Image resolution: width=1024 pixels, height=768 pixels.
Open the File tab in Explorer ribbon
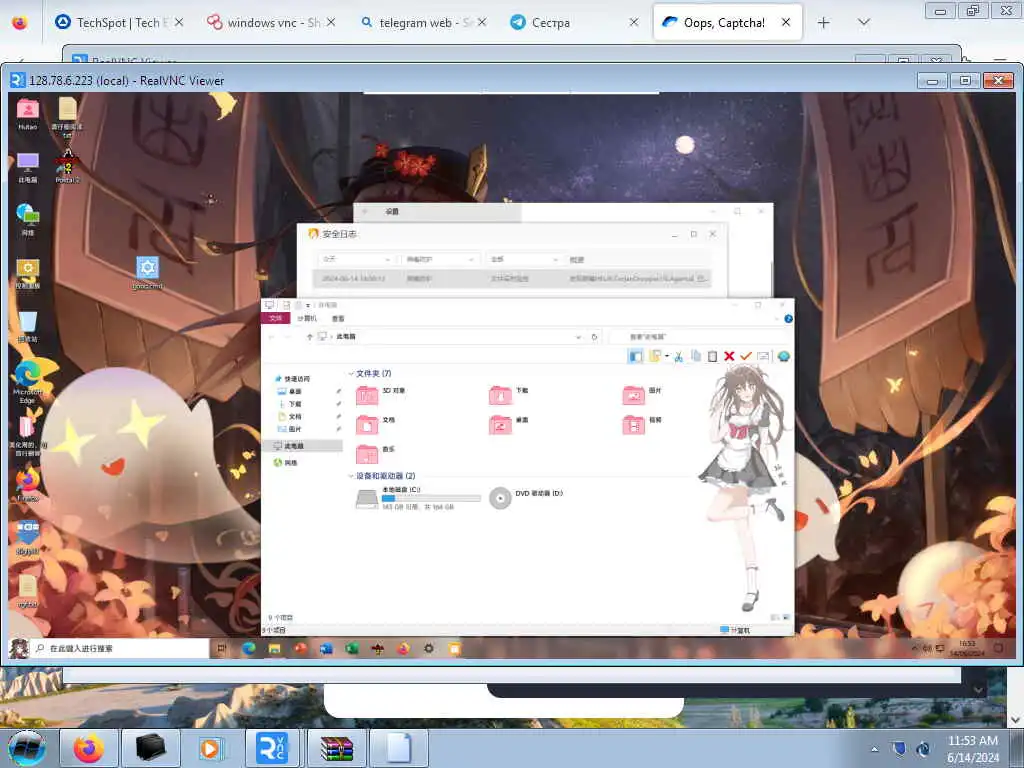[276, 319]
